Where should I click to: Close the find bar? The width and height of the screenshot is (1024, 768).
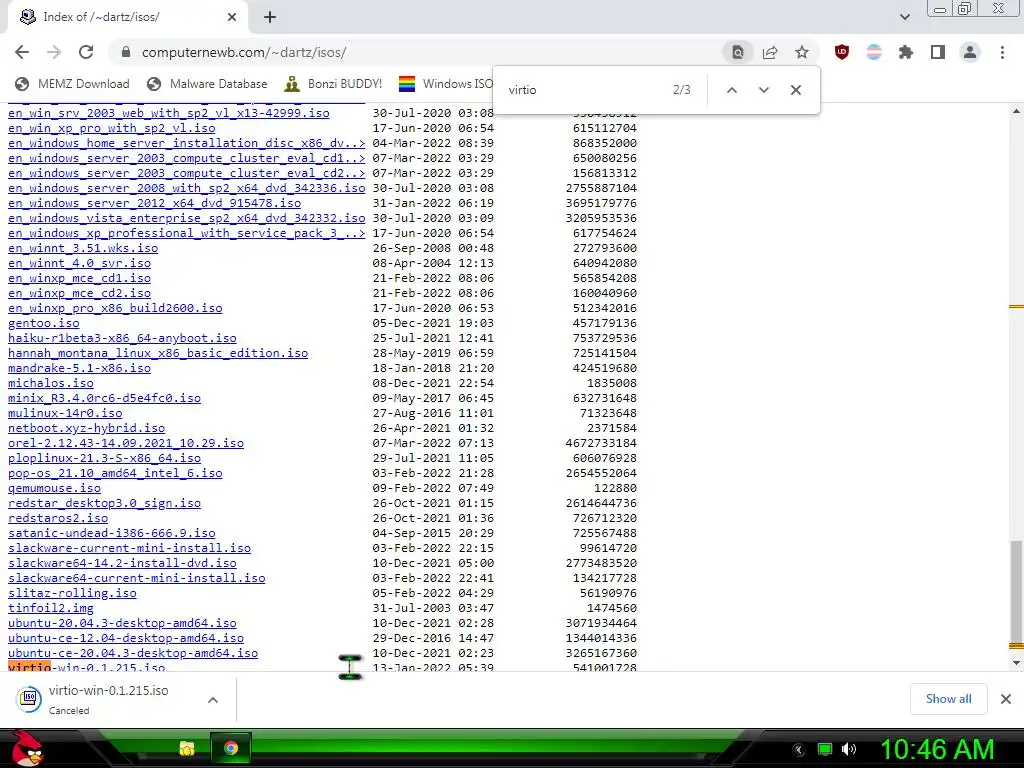pos(795,90)
